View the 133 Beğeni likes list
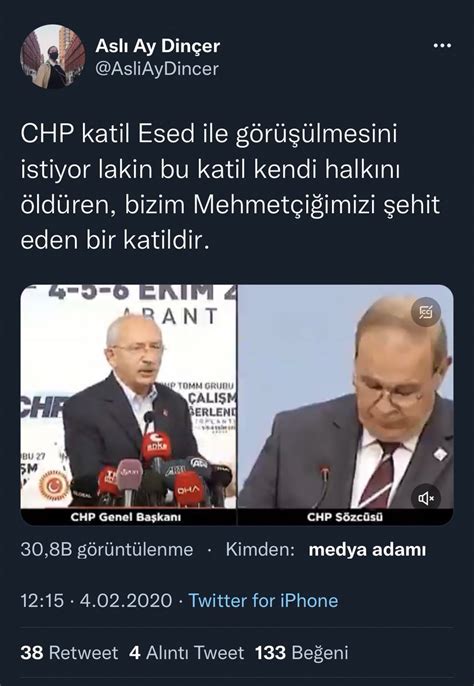This screenshot has height=686, width=474. coord(302,653)
